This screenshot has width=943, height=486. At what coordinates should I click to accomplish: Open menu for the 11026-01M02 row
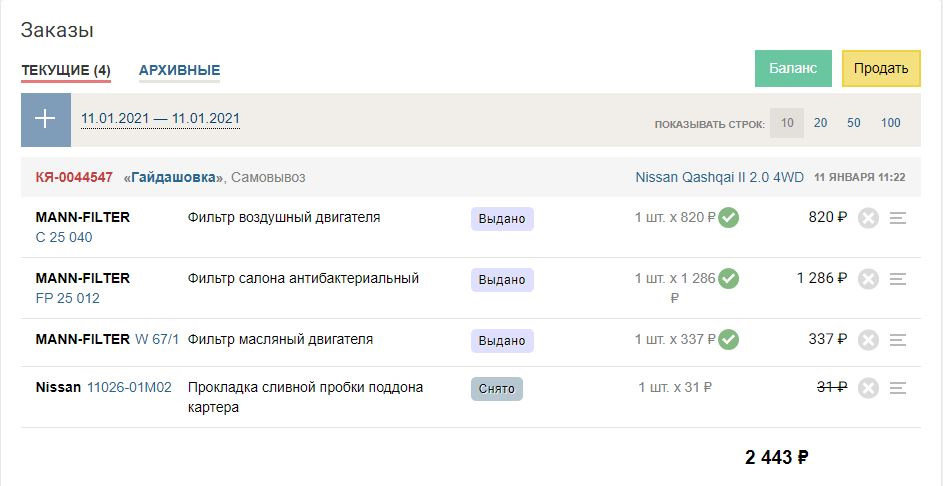coord(897,389)
